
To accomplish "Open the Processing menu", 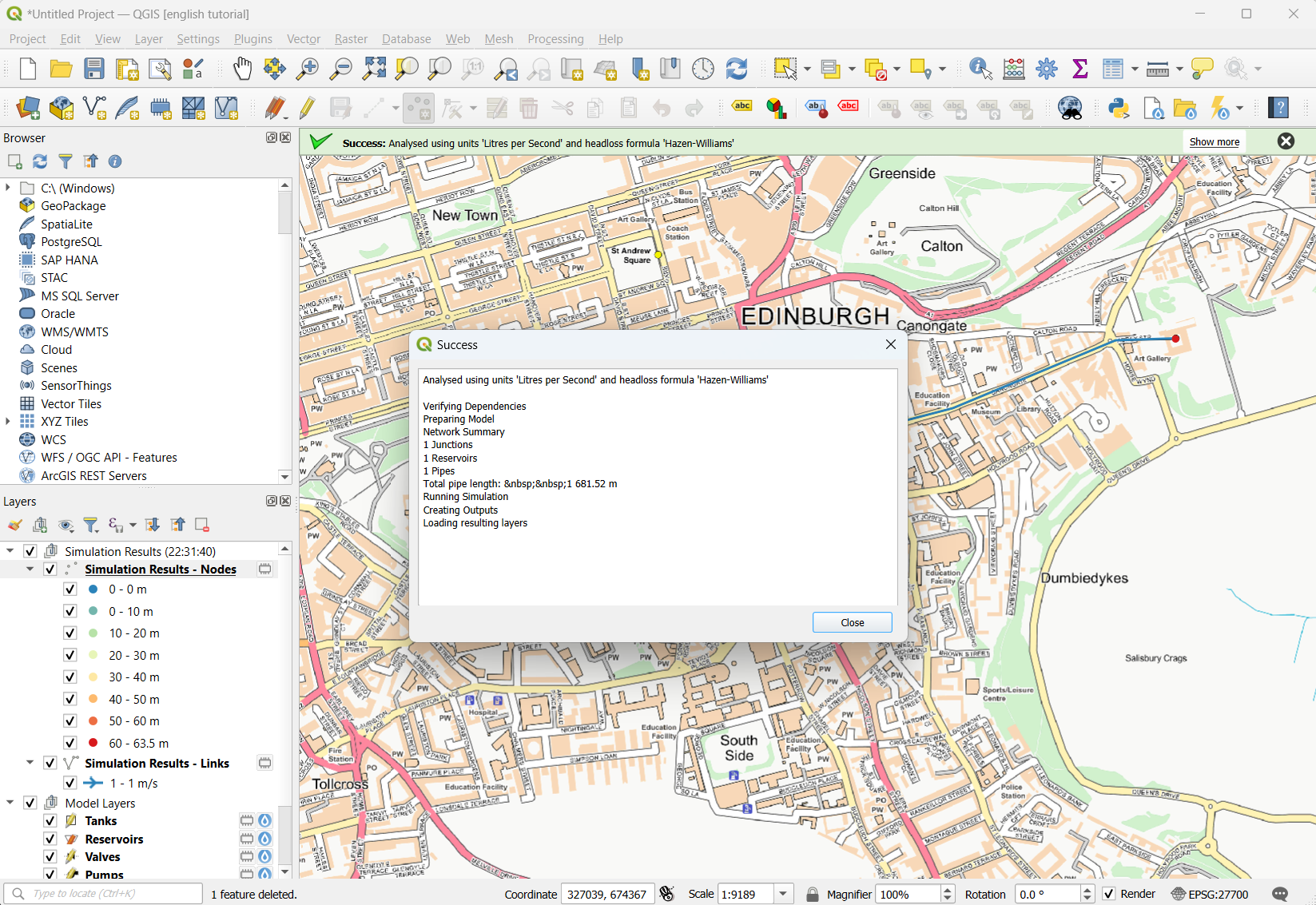I will 555,39.
